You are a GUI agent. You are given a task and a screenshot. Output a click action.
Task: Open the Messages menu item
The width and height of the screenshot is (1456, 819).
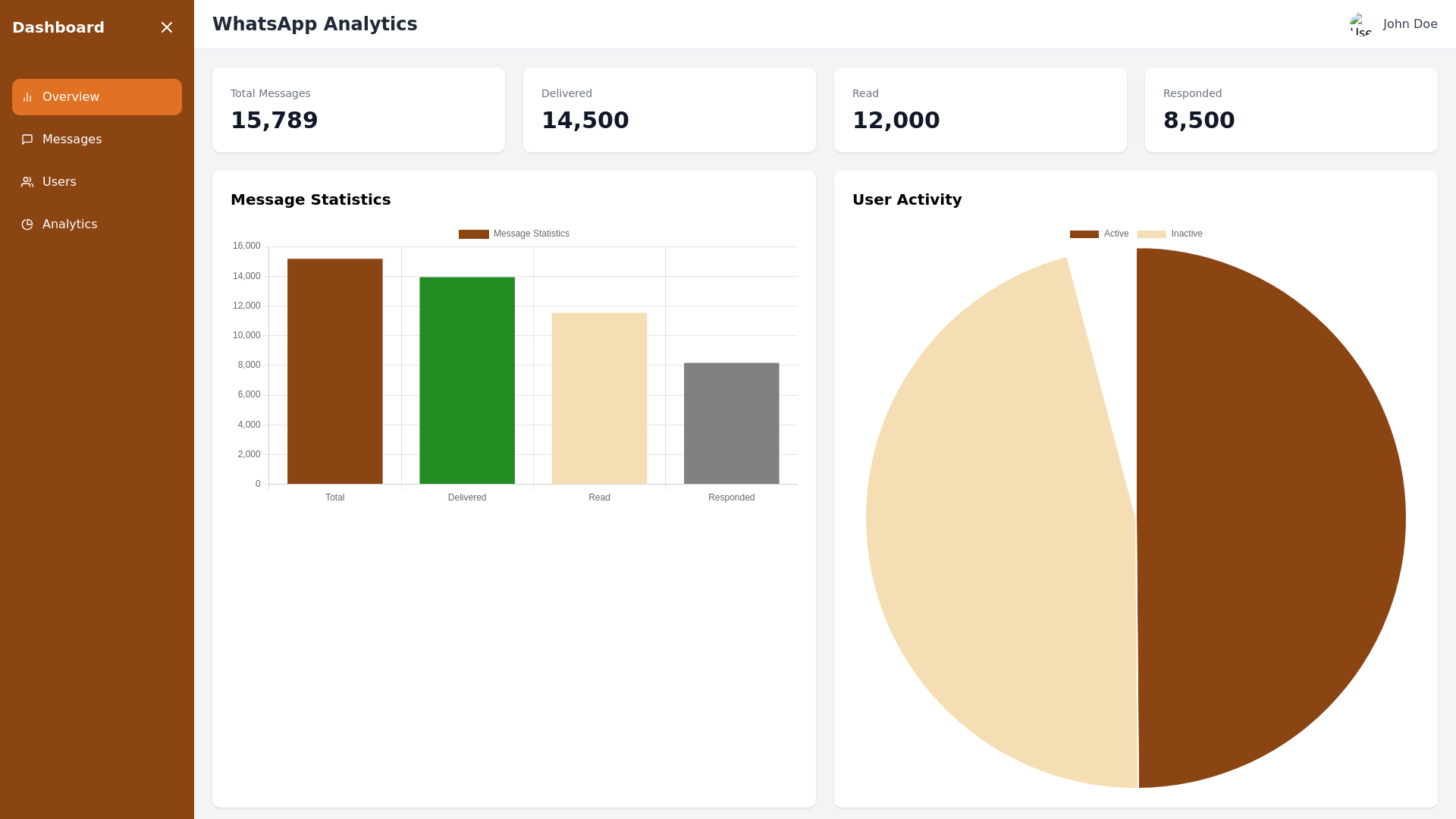[x=72, y=140]
